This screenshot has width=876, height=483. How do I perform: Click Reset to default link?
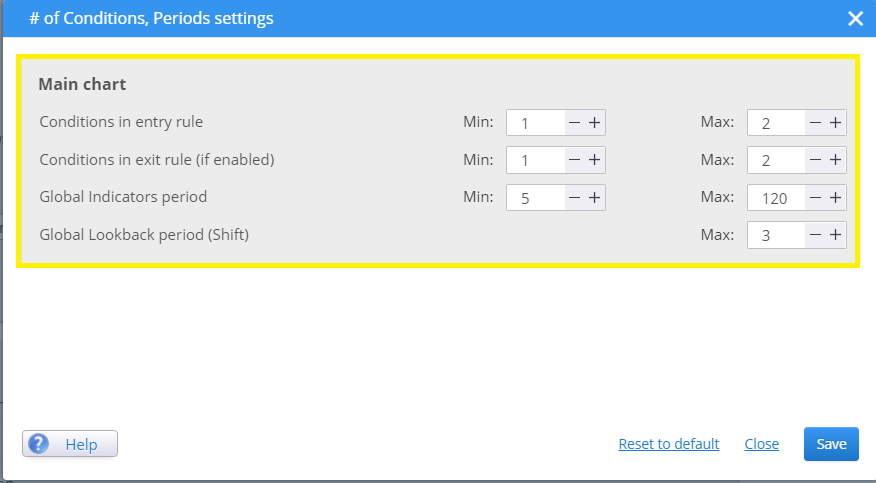[x=669, y=444]
